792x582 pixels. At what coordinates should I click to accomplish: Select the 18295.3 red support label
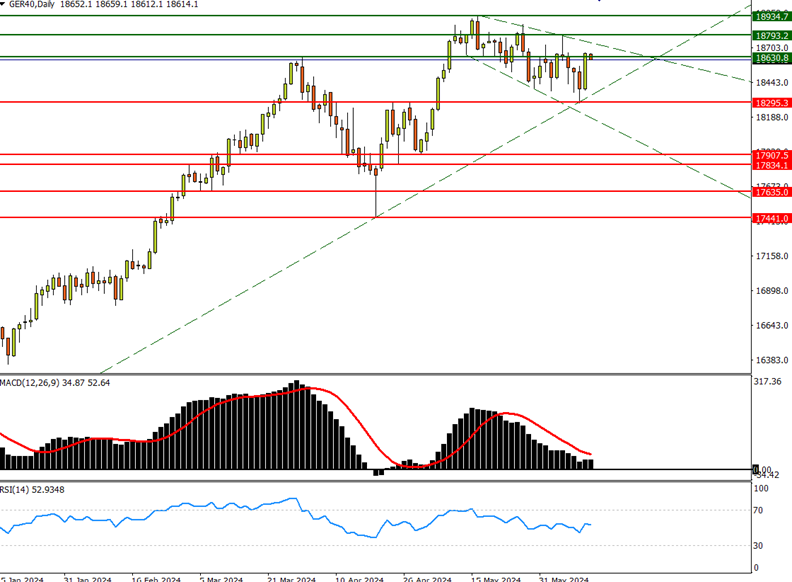click(x=772, y=103)
